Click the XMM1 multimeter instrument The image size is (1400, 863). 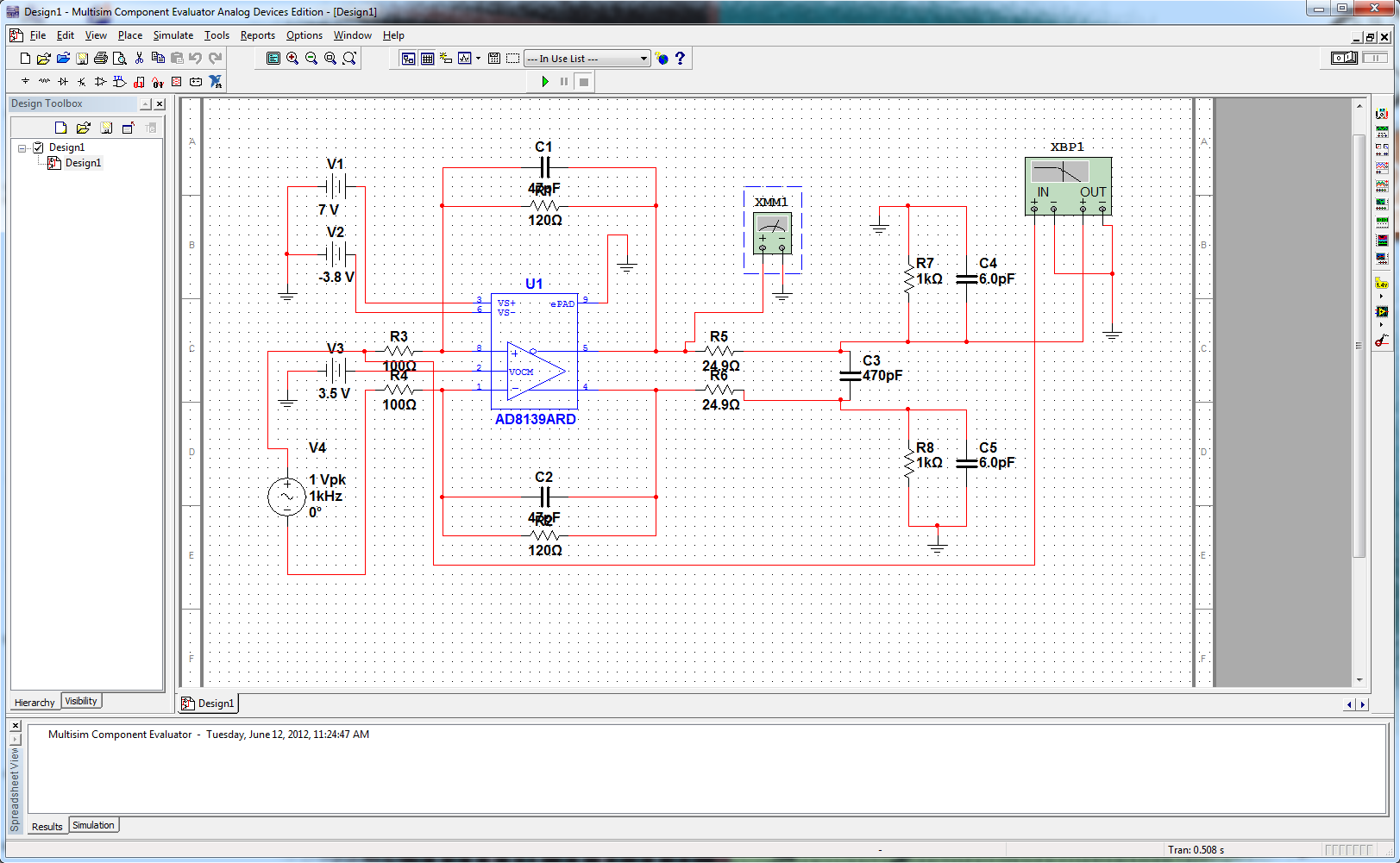coord(772,233)
